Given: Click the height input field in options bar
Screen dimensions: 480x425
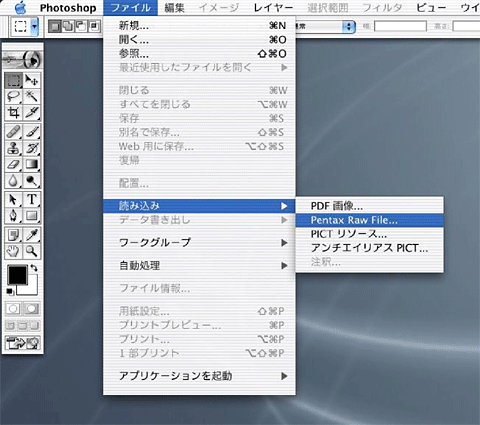Looking at the screenshot, I should [x=467, y=26].
